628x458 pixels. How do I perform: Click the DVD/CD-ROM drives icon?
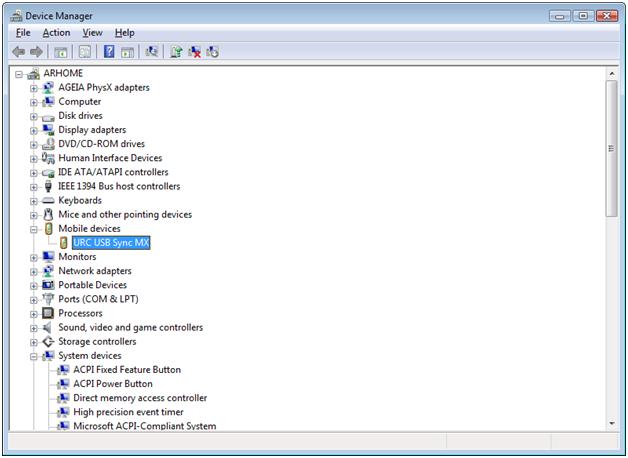pyautogui.click(x=48, y=144)
